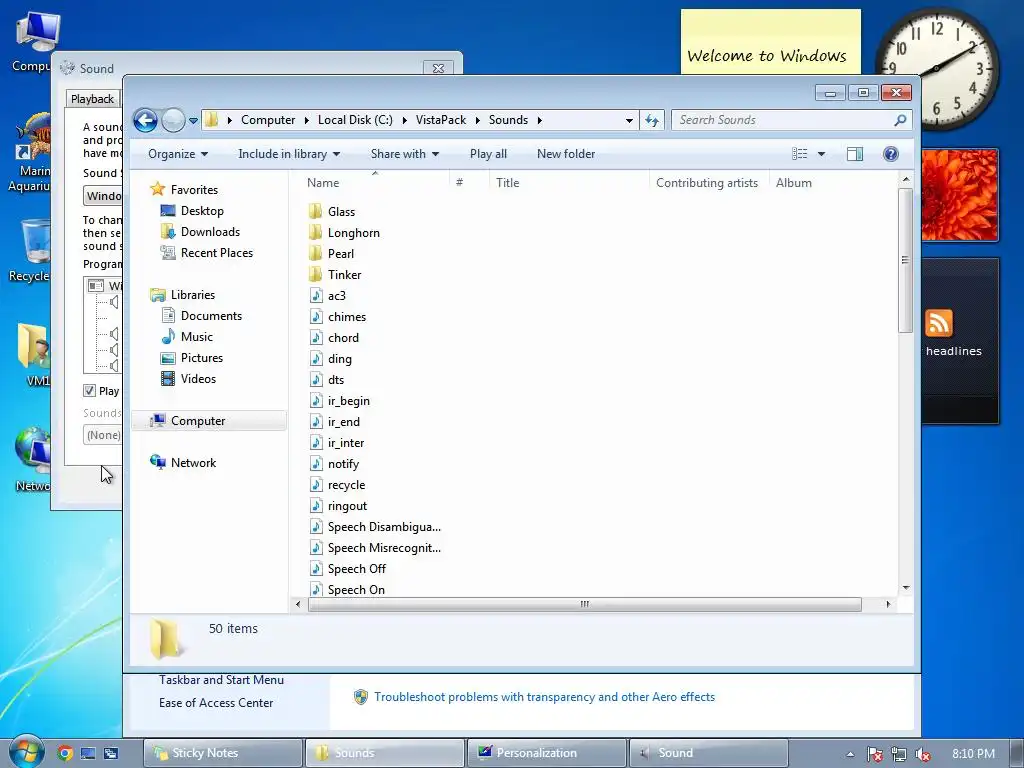Open Music library
Image resolution: width=1024 pixels, height=768 pixels.
[196, 336]
